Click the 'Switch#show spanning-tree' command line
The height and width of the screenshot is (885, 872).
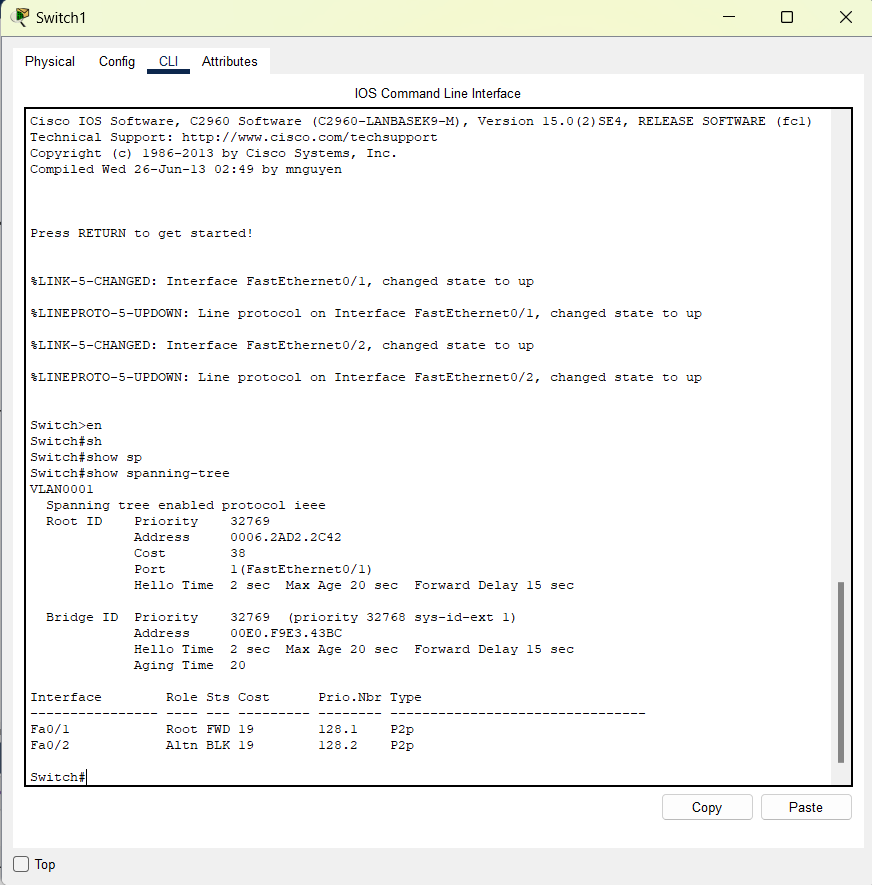130,473
